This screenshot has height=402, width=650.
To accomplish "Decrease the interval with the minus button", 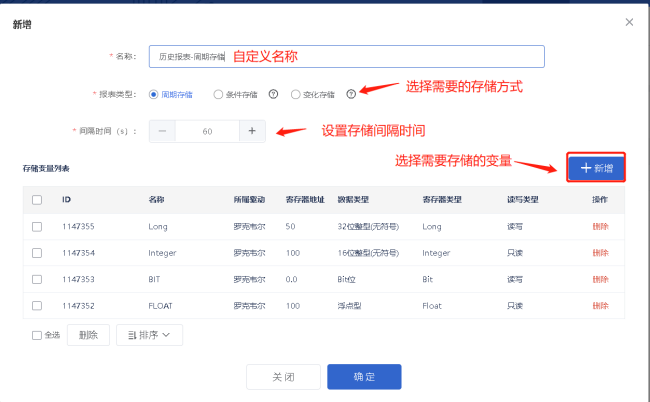I will [162, 131].
